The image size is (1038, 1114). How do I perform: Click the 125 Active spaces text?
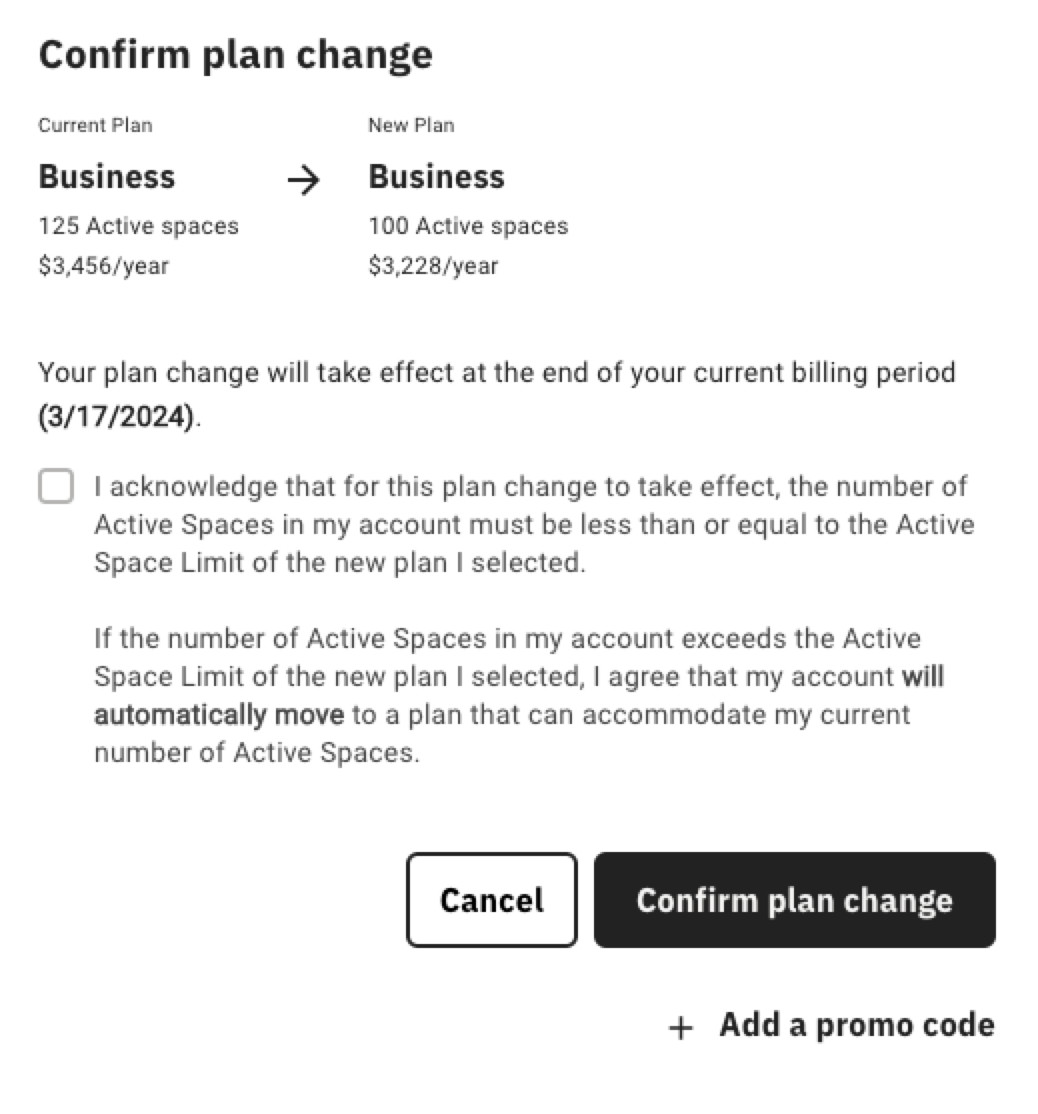tap(139, 226)
